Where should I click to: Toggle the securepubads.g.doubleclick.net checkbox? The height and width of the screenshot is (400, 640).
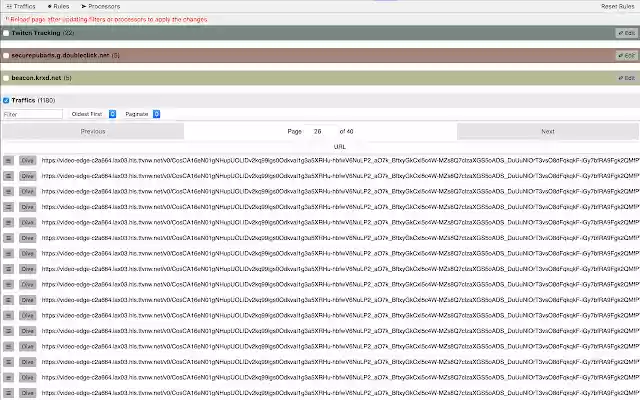click(x=6, y=56)
